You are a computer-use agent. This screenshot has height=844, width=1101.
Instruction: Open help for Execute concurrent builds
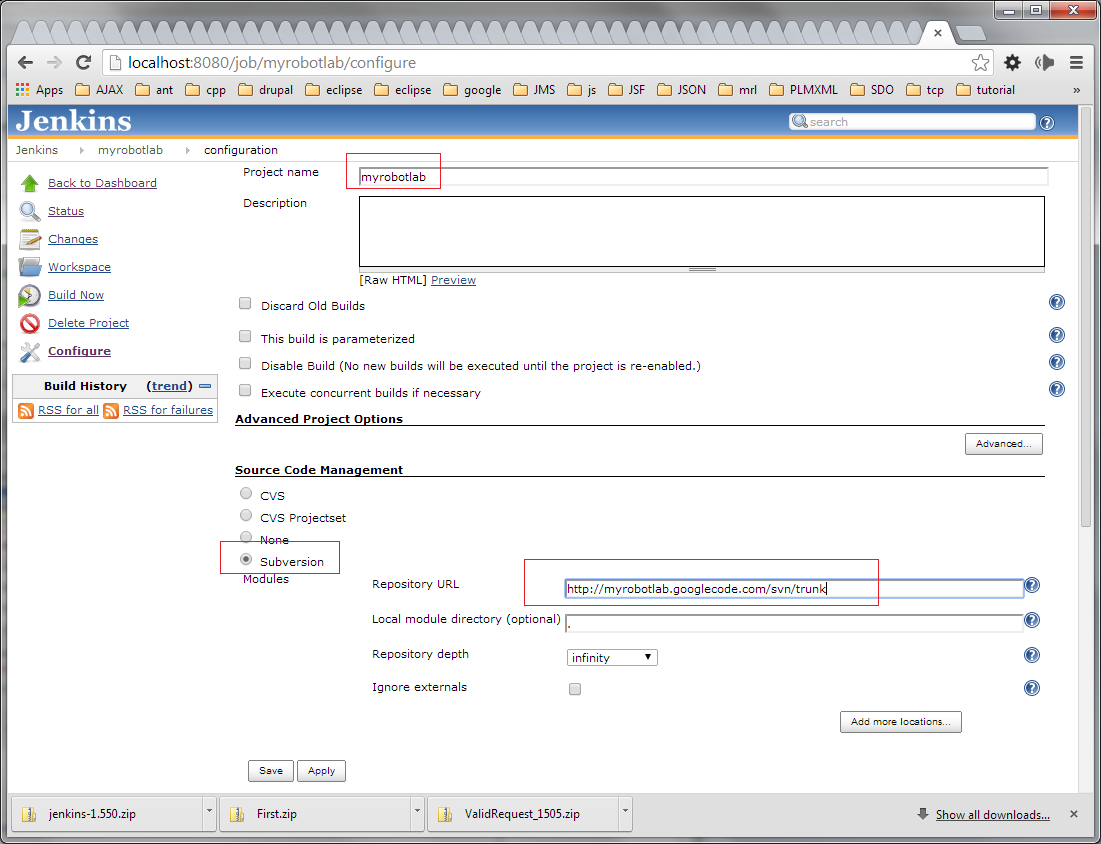click(x=1056, y=389)
